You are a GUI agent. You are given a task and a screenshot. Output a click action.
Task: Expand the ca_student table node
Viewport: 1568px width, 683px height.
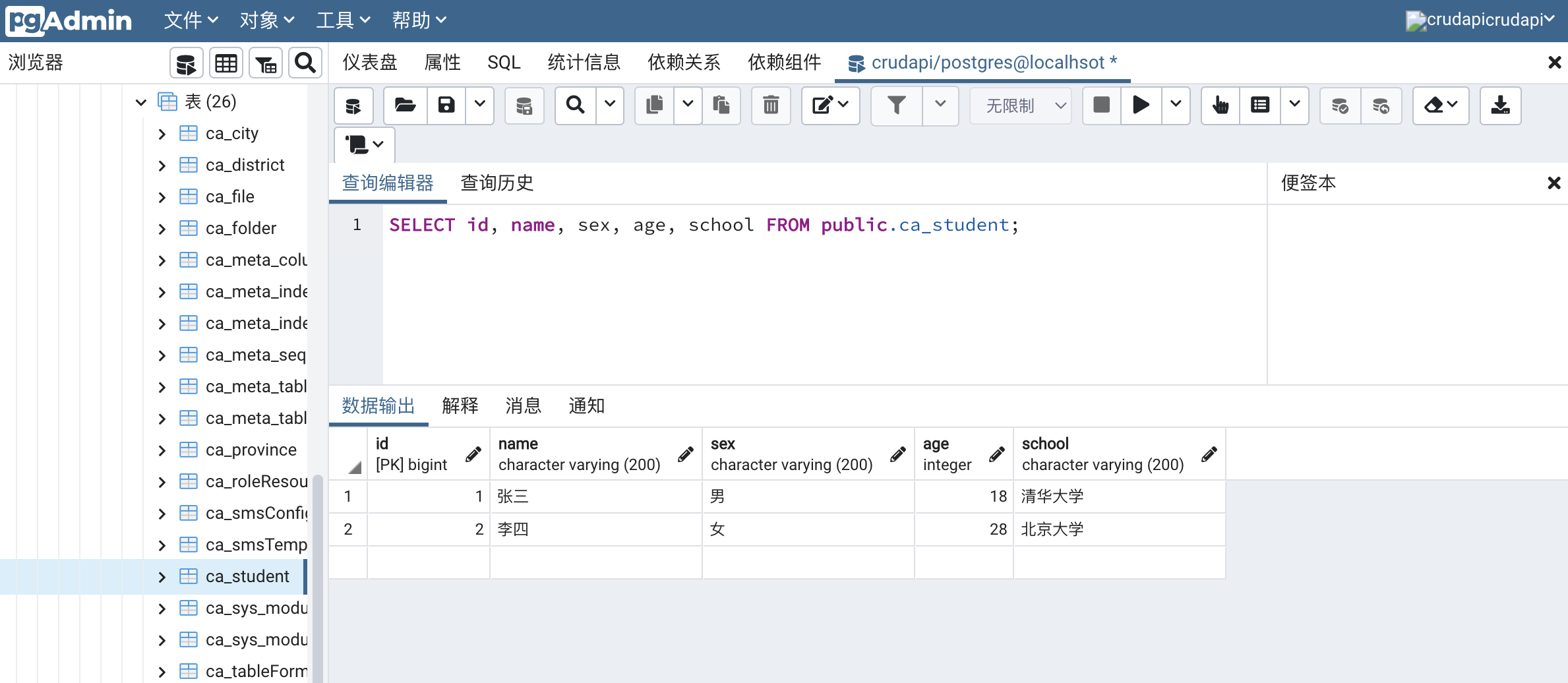tap(162, 577)
